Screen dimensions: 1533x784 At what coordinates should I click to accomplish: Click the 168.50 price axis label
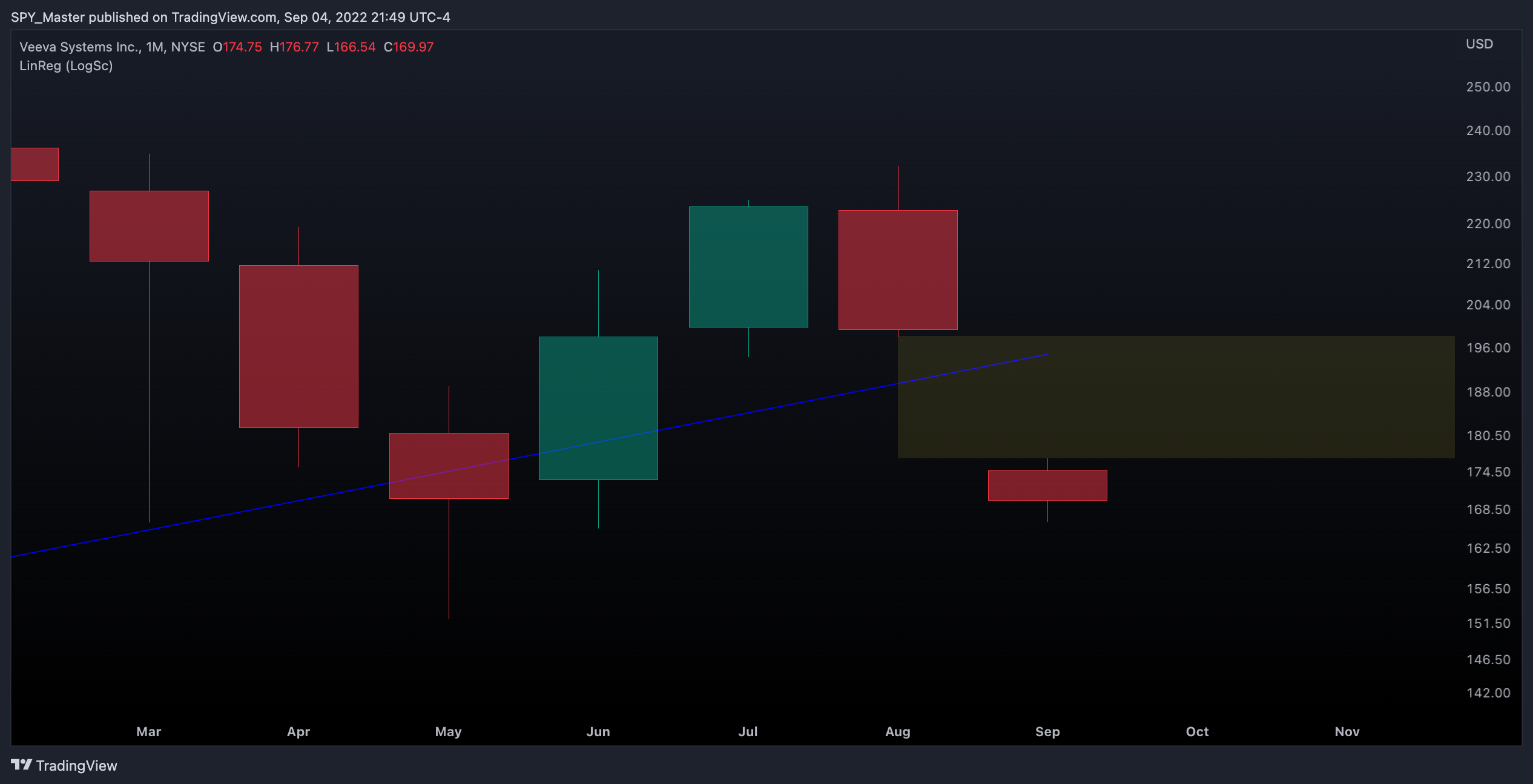[1488, 510]
